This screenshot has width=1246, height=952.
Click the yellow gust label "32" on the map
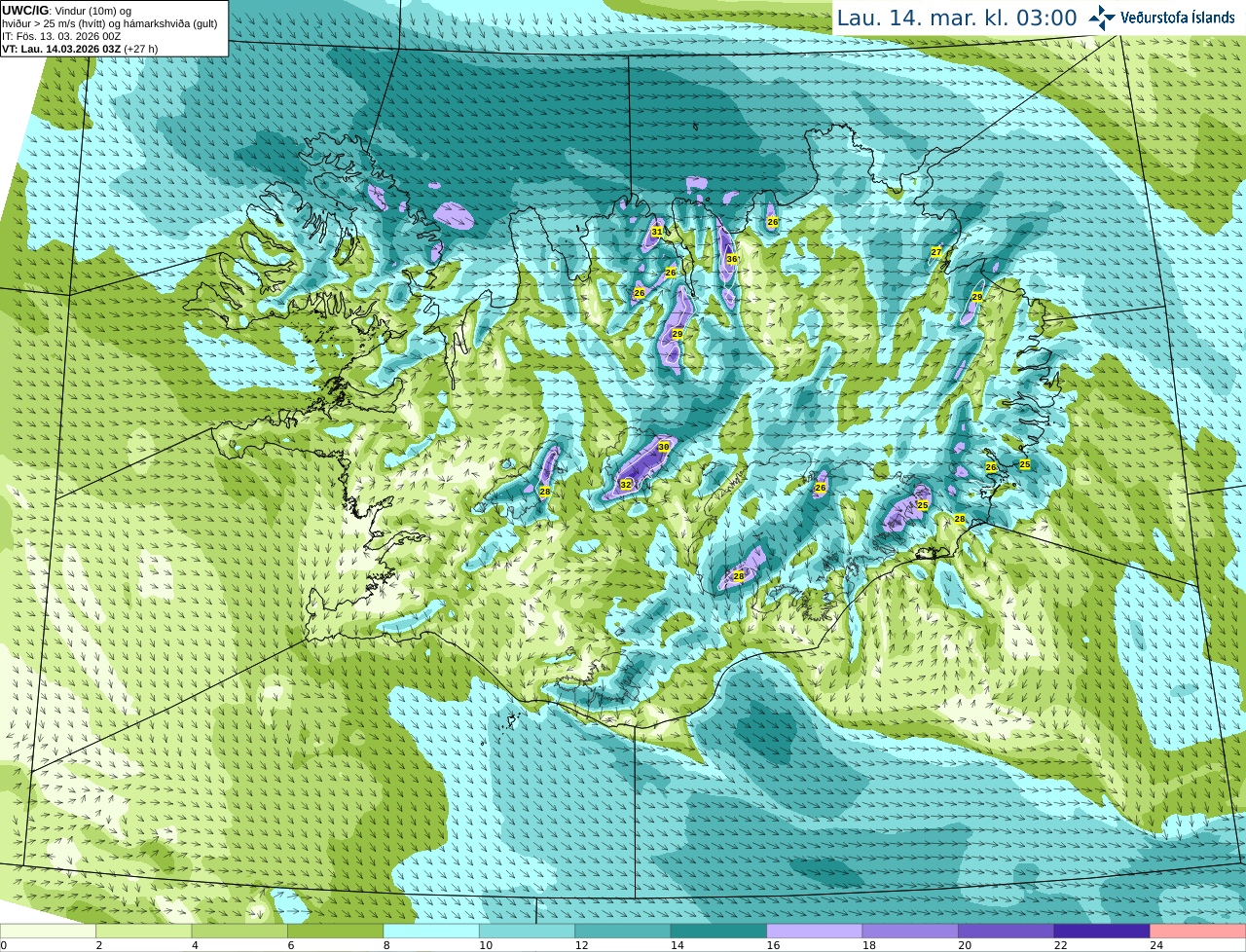626,484
